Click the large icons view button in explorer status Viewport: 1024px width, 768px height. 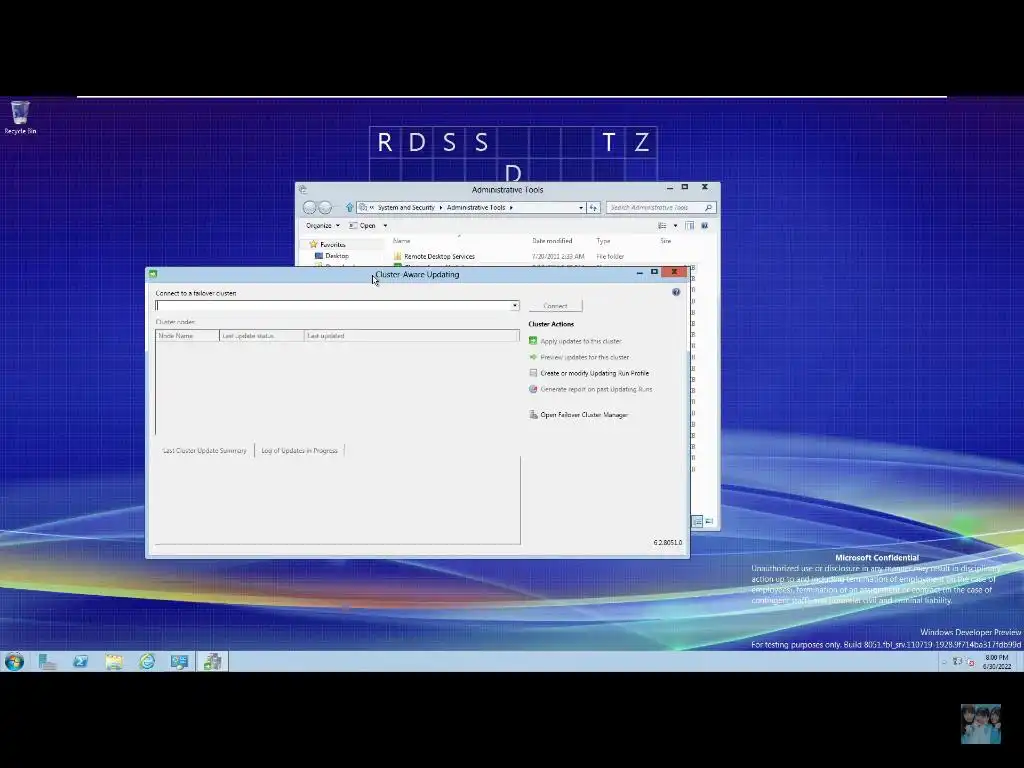[709, 521]
